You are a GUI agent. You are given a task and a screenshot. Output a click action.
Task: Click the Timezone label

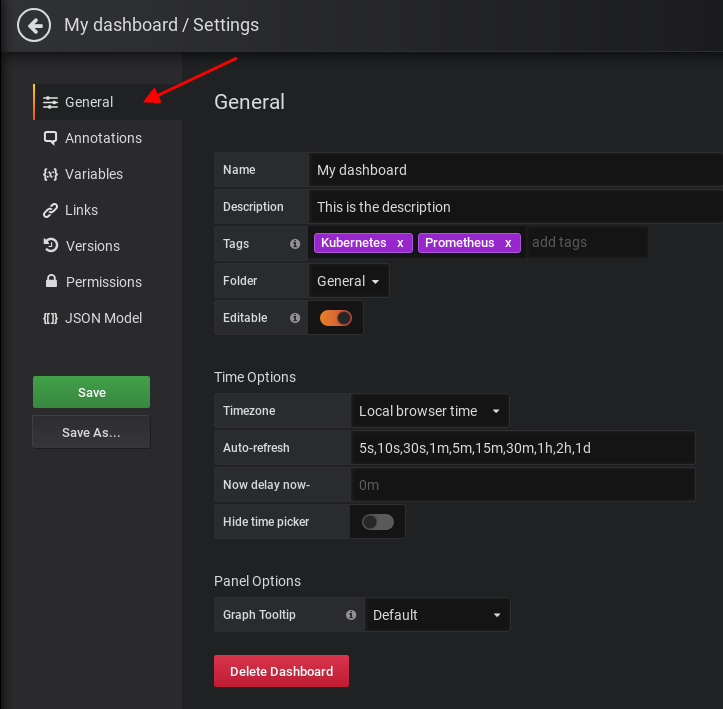[249, 411]
